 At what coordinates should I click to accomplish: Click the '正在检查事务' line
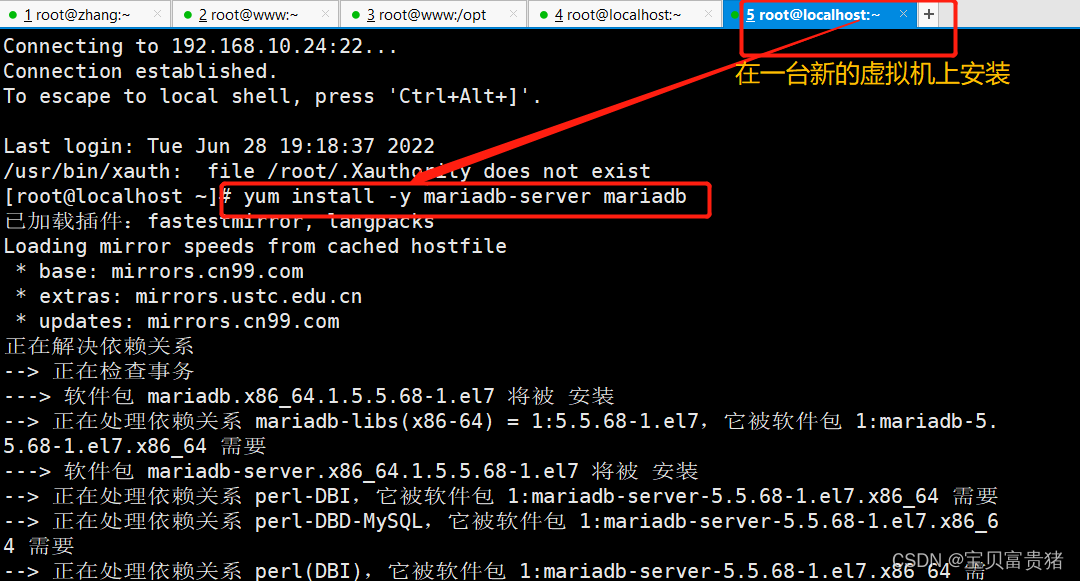pos(99,371)
